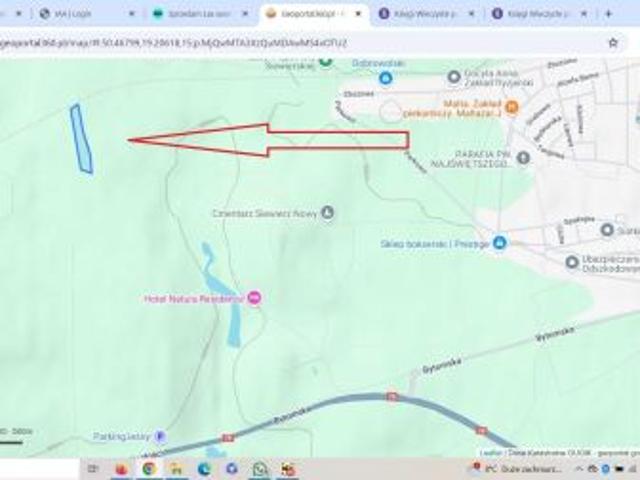Click the pink Hotel Natura Residence pin
The width and height of the screenshot is (640, 480).
click(x=255, y=298)
